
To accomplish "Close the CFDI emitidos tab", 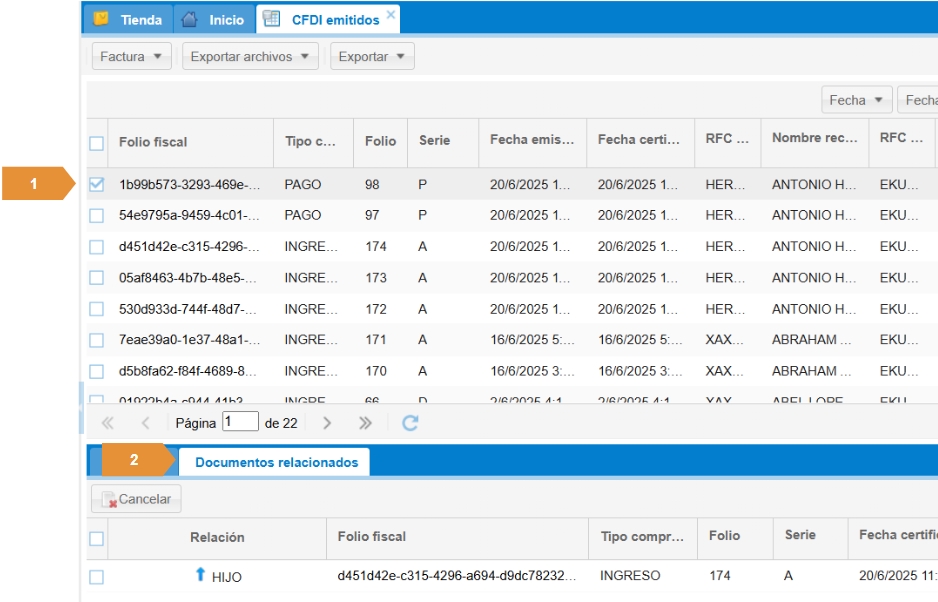I will [x=391, y=14].
